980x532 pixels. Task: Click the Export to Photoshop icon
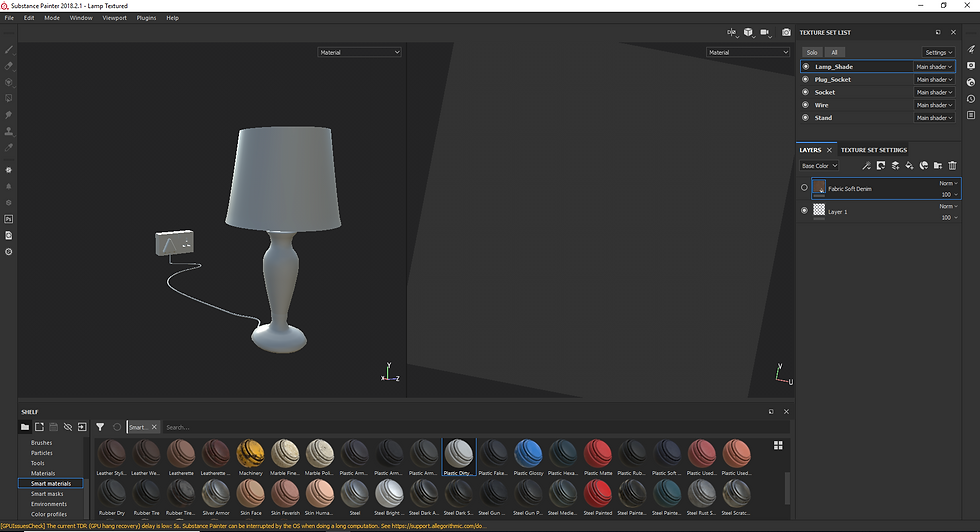[9, 219]
